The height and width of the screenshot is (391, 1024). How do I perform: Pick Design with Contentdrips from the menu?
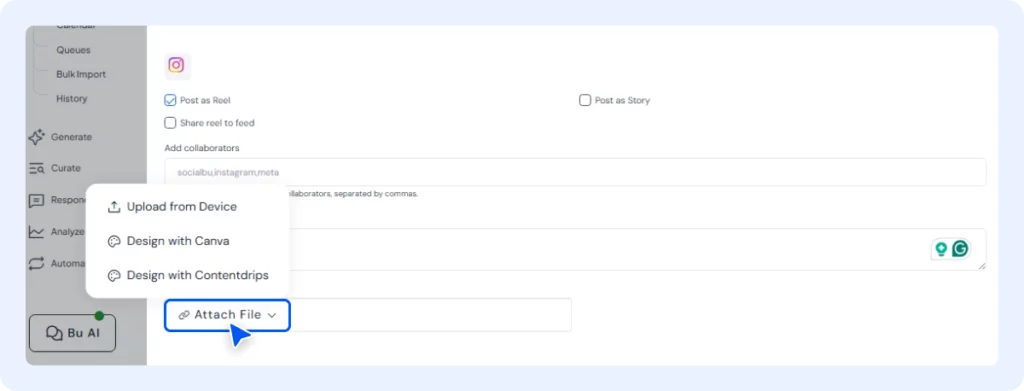(187, 275)
